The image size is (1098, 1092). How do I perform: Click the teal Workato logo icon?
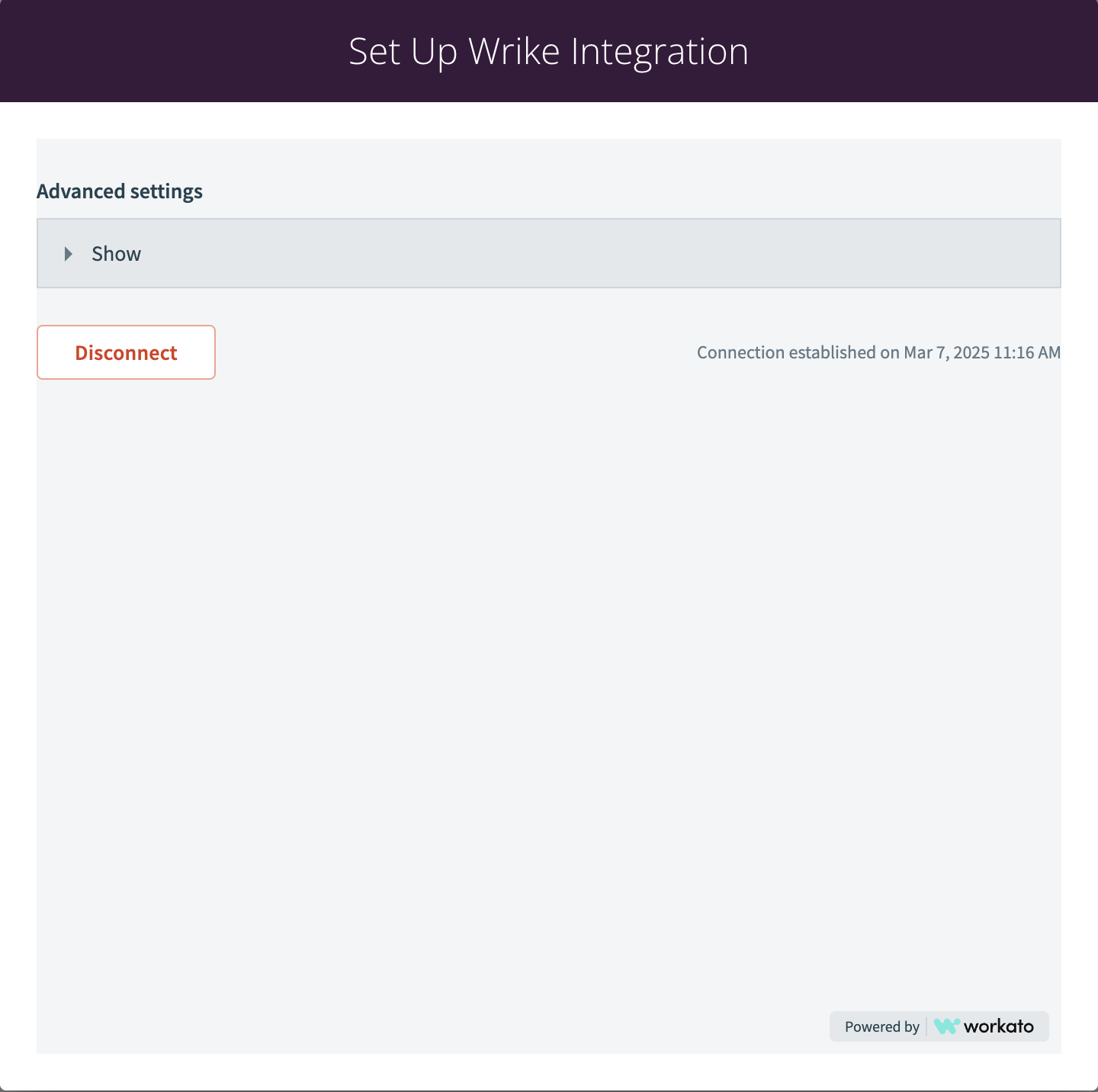[x=946, y=1026]
